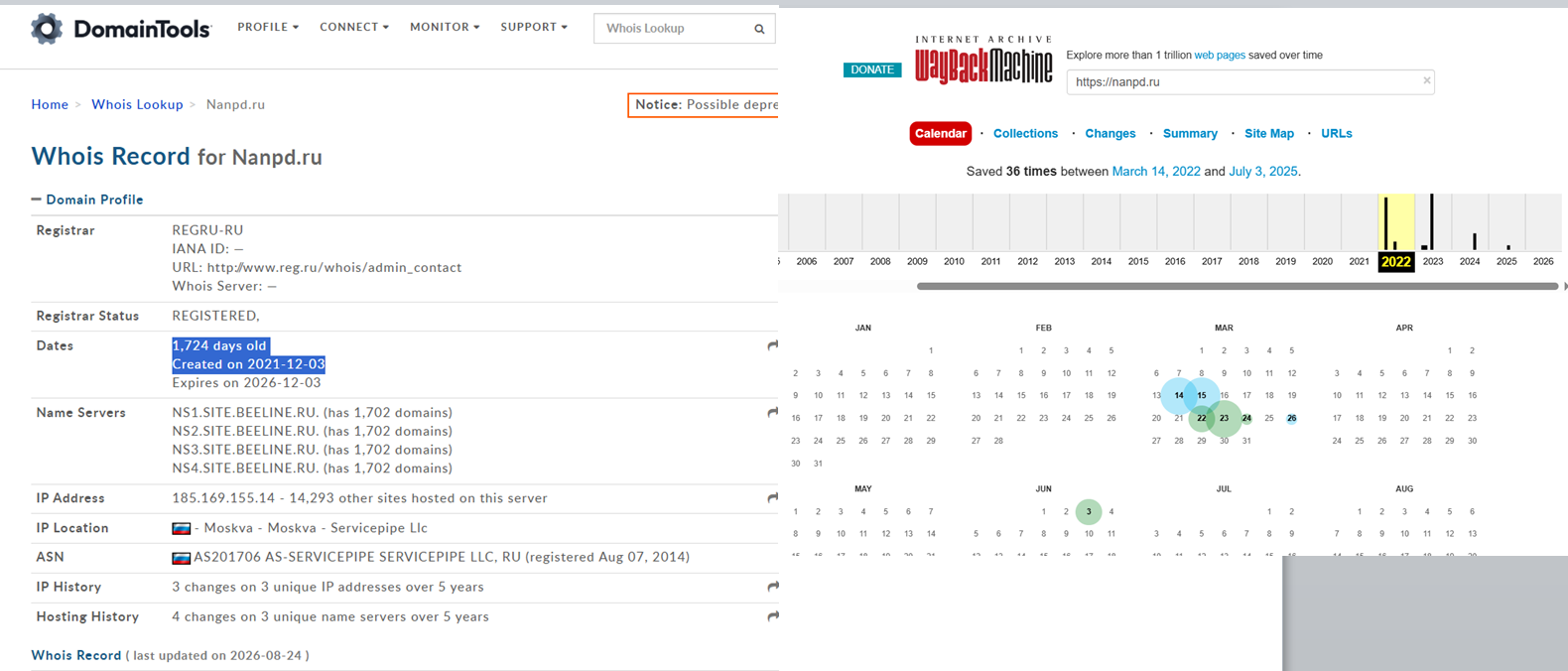This screenshot has height=671, width=1568.
Task: Select the highlighted 2022 year on timeline
Action: tap(1395, 261)
